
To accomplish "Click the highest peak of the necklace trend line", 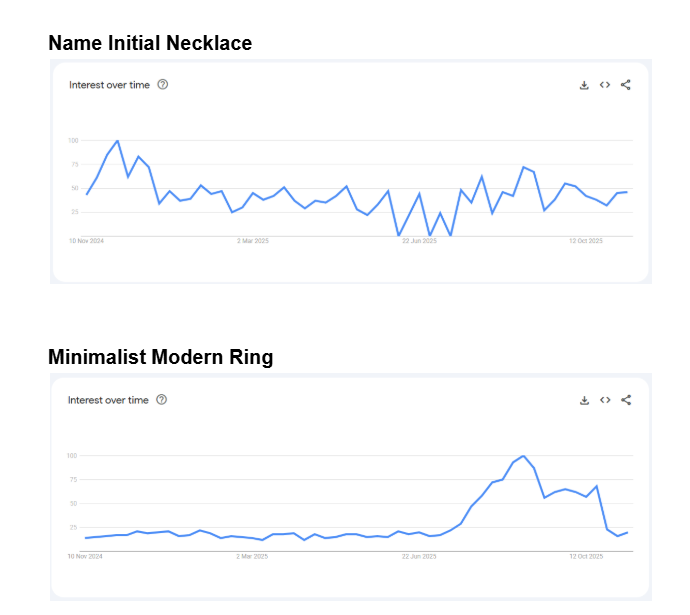I will coord(117,141).
